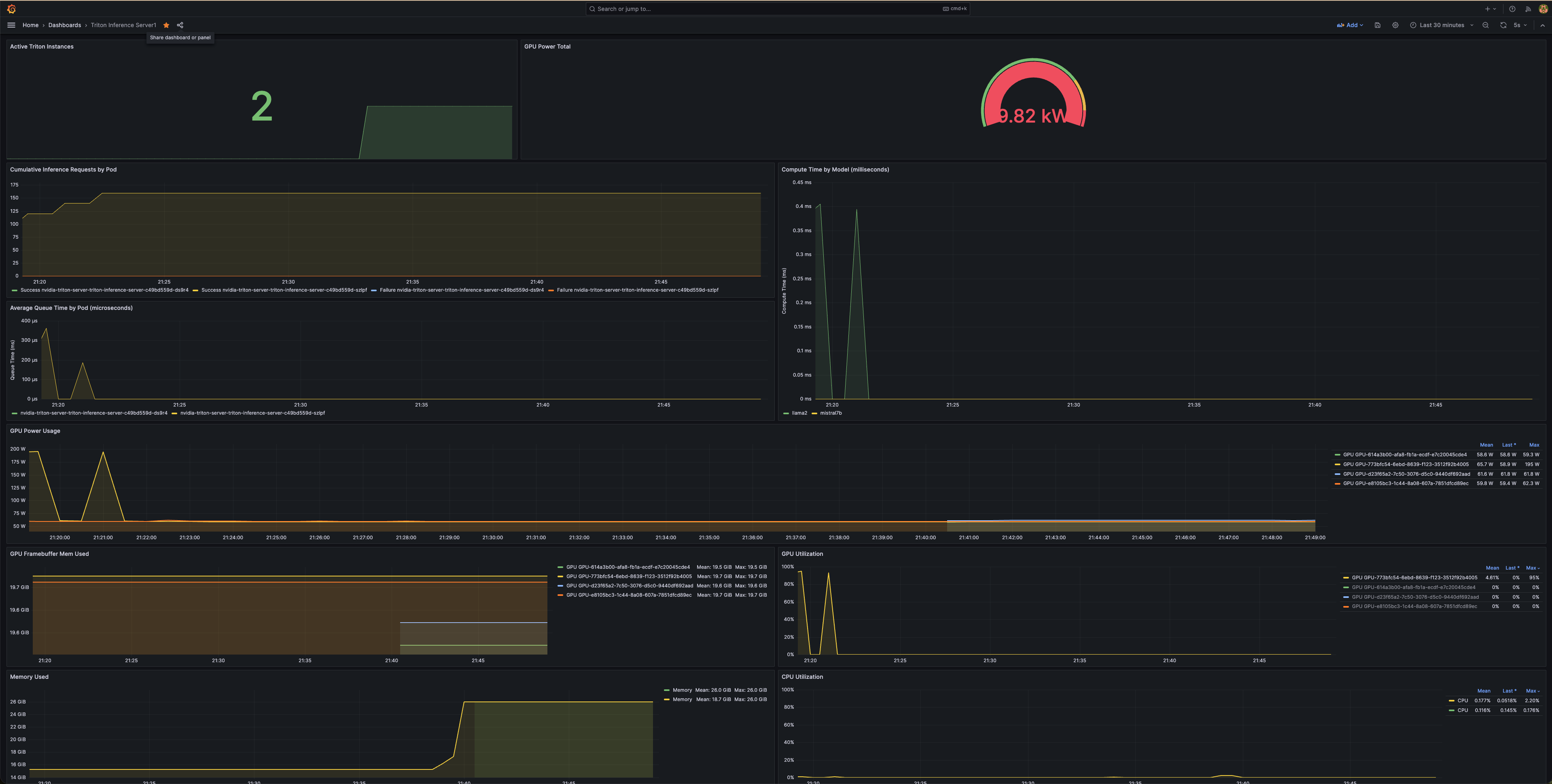
Task: Sort GPU Utilization legend by Mean header
Action: tap(1493, 568)
